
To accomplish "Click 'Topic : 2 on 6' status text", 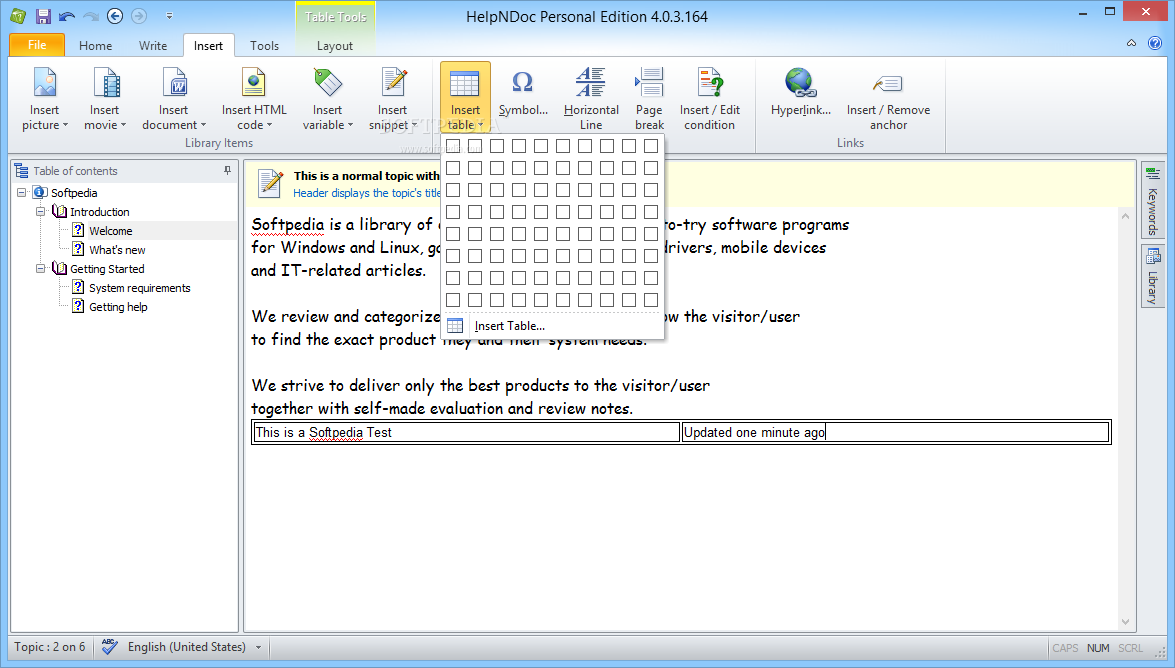I will [x=49, y=647].
